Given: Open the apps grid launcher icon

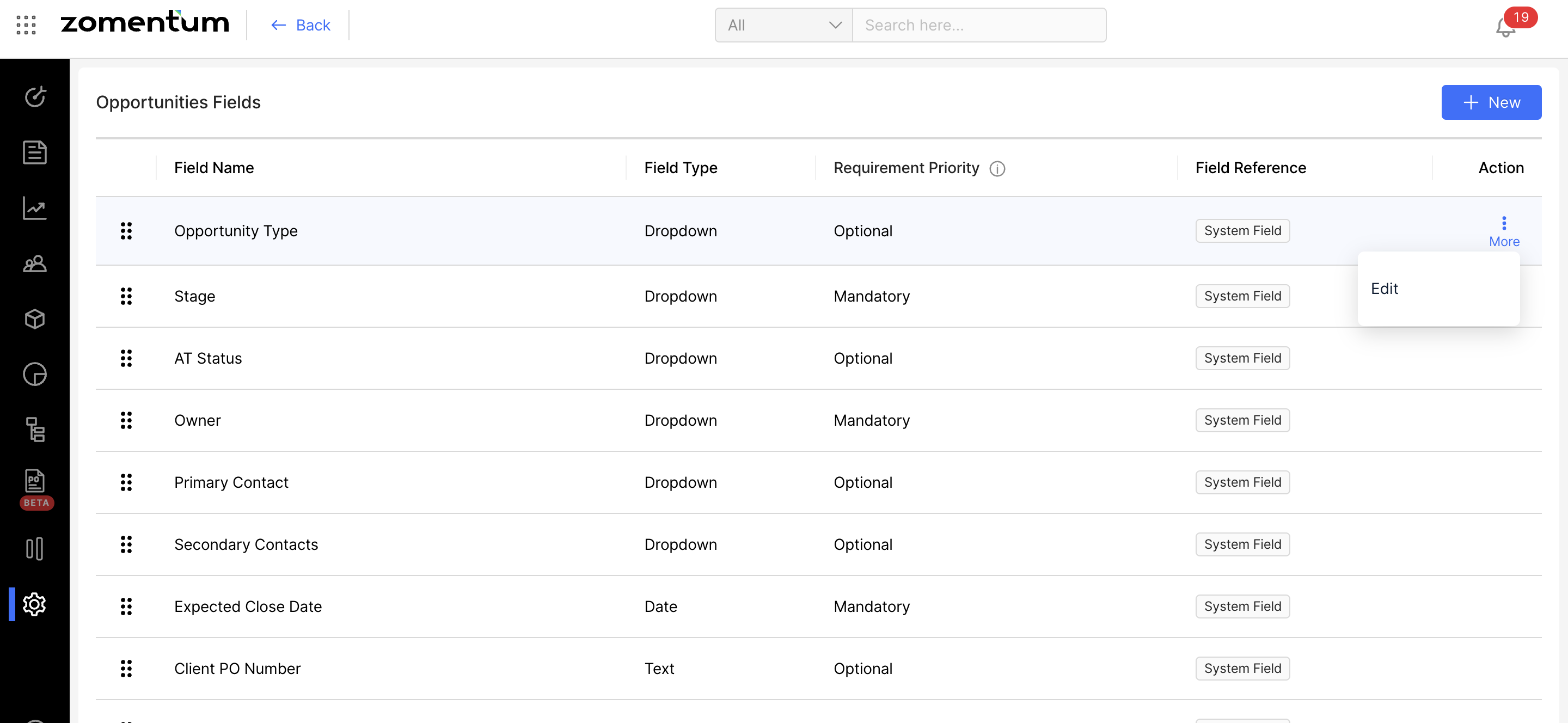Looking at the screenshot, I should click(x=26, y=25).
